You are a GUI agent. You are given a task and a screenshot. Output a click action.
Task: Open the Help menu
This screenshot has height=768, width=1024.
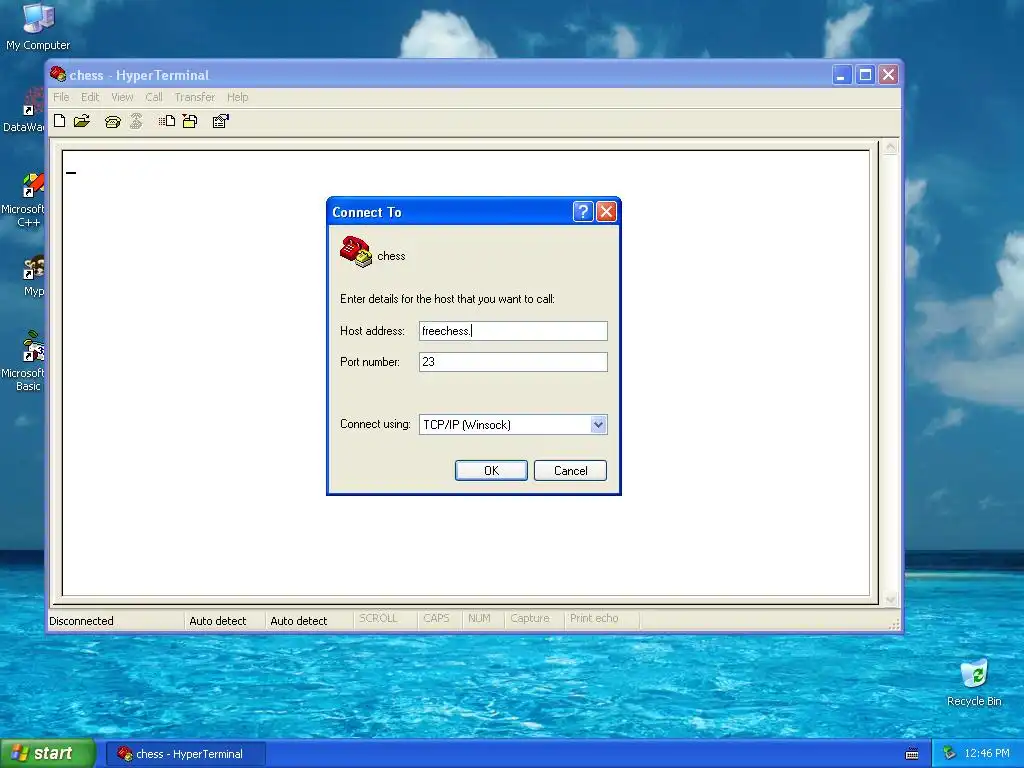tap(238, 97)
